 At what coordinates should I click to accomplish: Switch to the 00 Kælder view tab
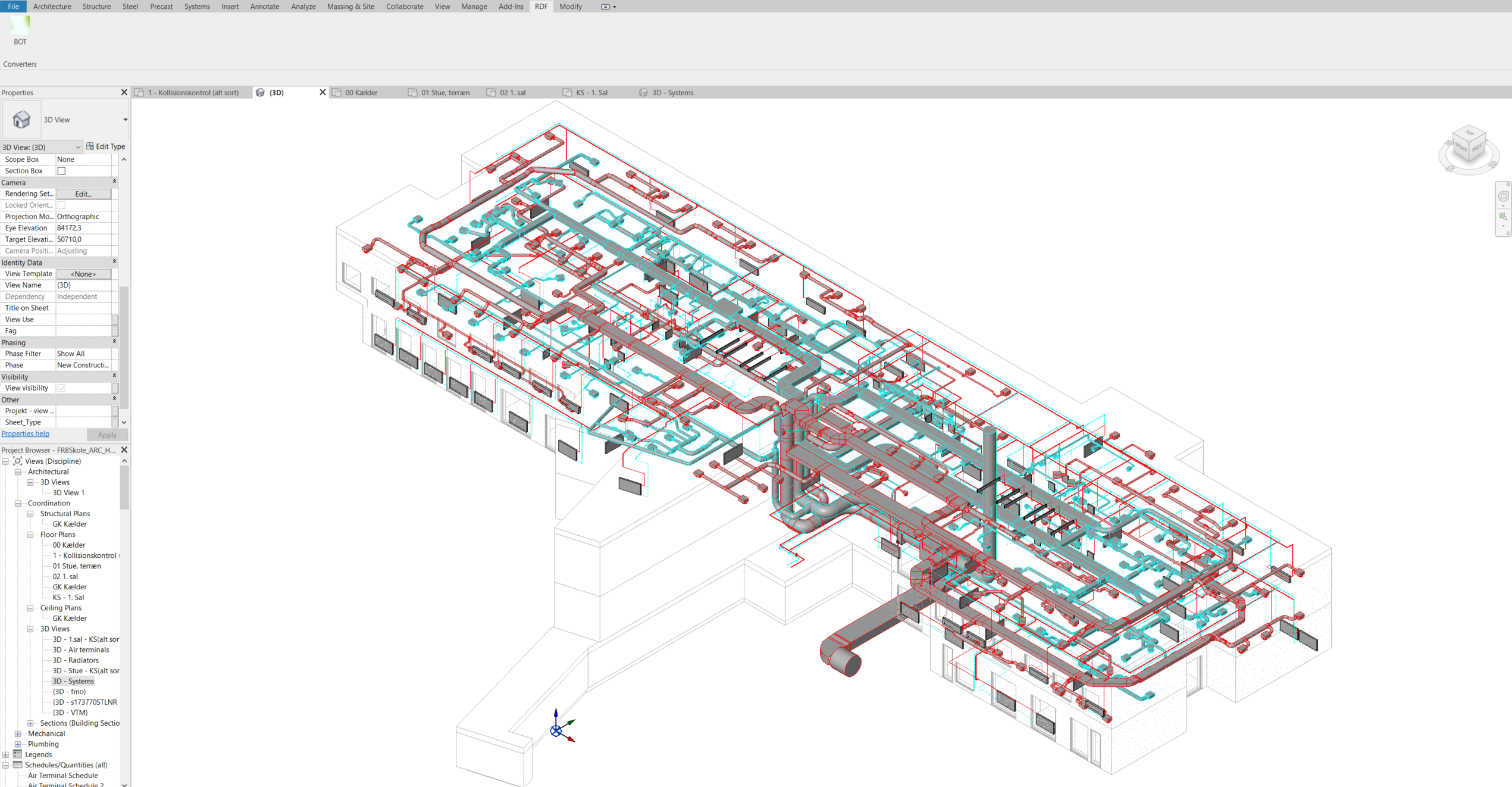[x=361, y=93]
